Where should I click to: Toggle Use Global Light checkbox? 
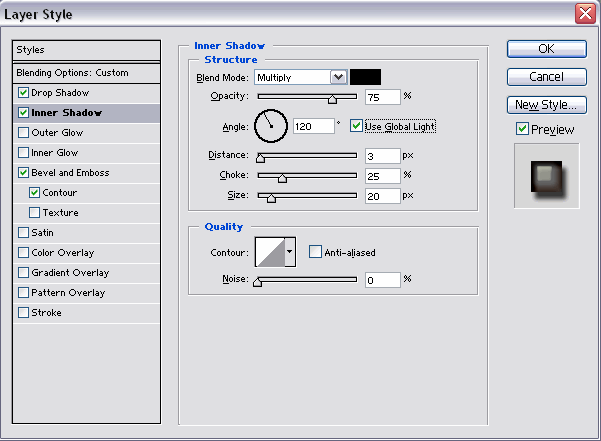[x=356, y=126]
